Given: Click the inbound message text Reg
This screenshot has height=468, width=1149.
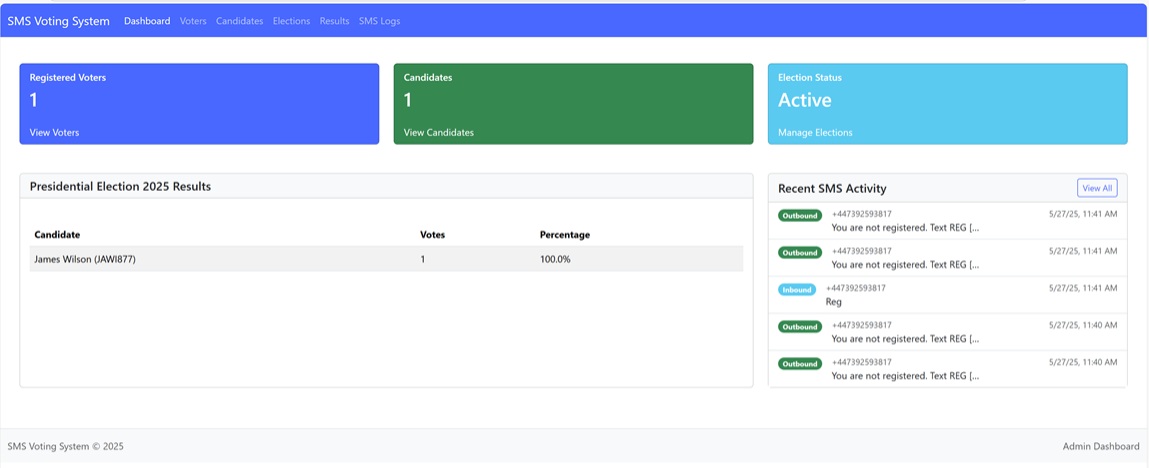Looking at the screenshot, I should (834, 302).
